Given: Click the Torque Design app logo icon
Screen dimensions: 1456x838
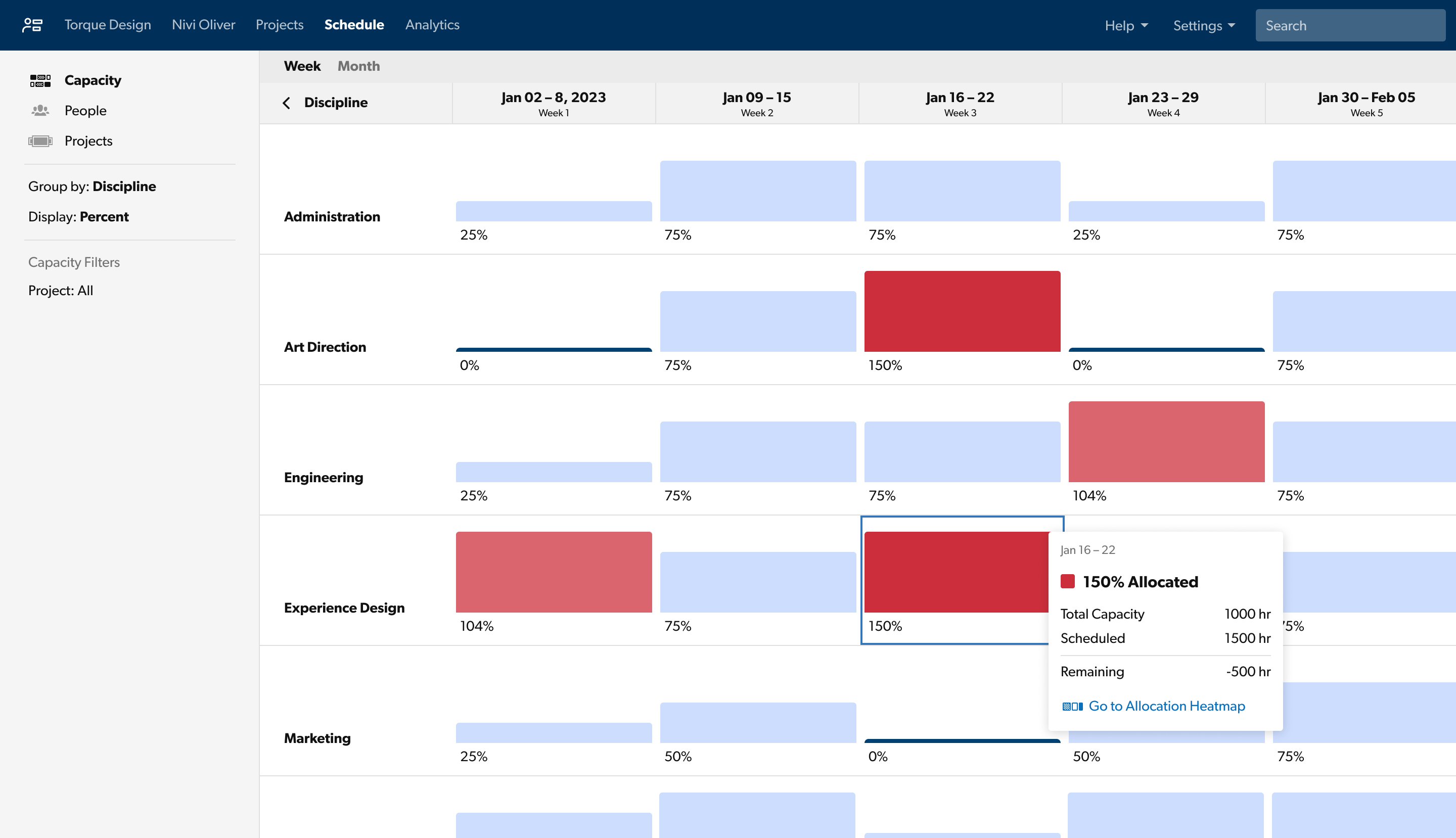Looking at the screenshot, I should (33, 25).
